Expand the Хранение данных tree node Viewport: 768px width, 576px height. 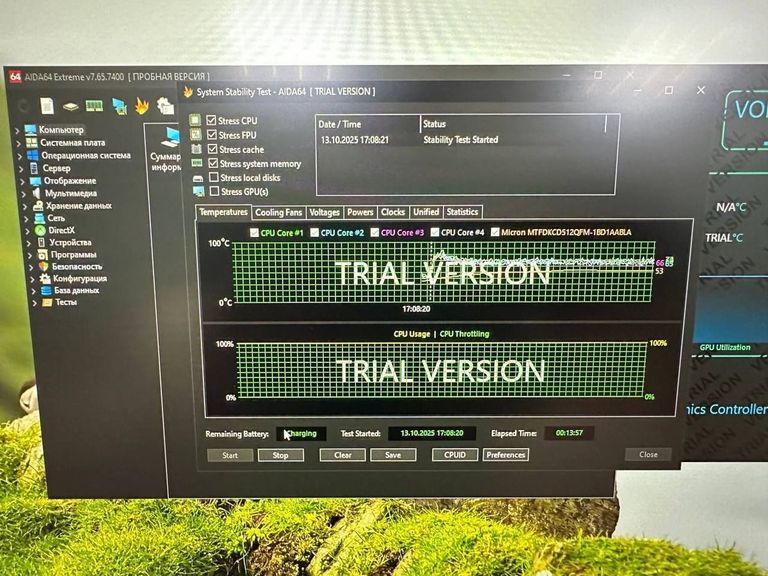click(x=25, y=206)
